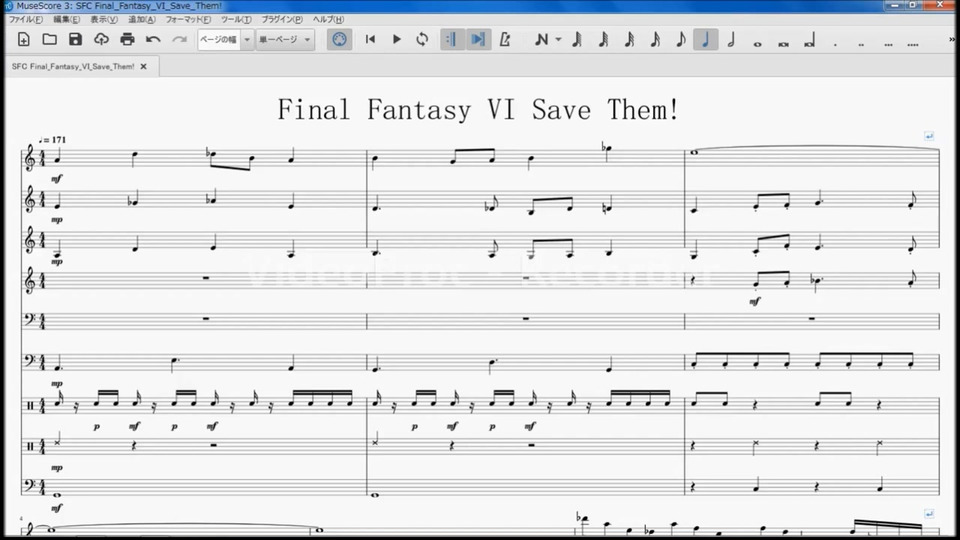Print the score using the printer icon

(127, 40)
